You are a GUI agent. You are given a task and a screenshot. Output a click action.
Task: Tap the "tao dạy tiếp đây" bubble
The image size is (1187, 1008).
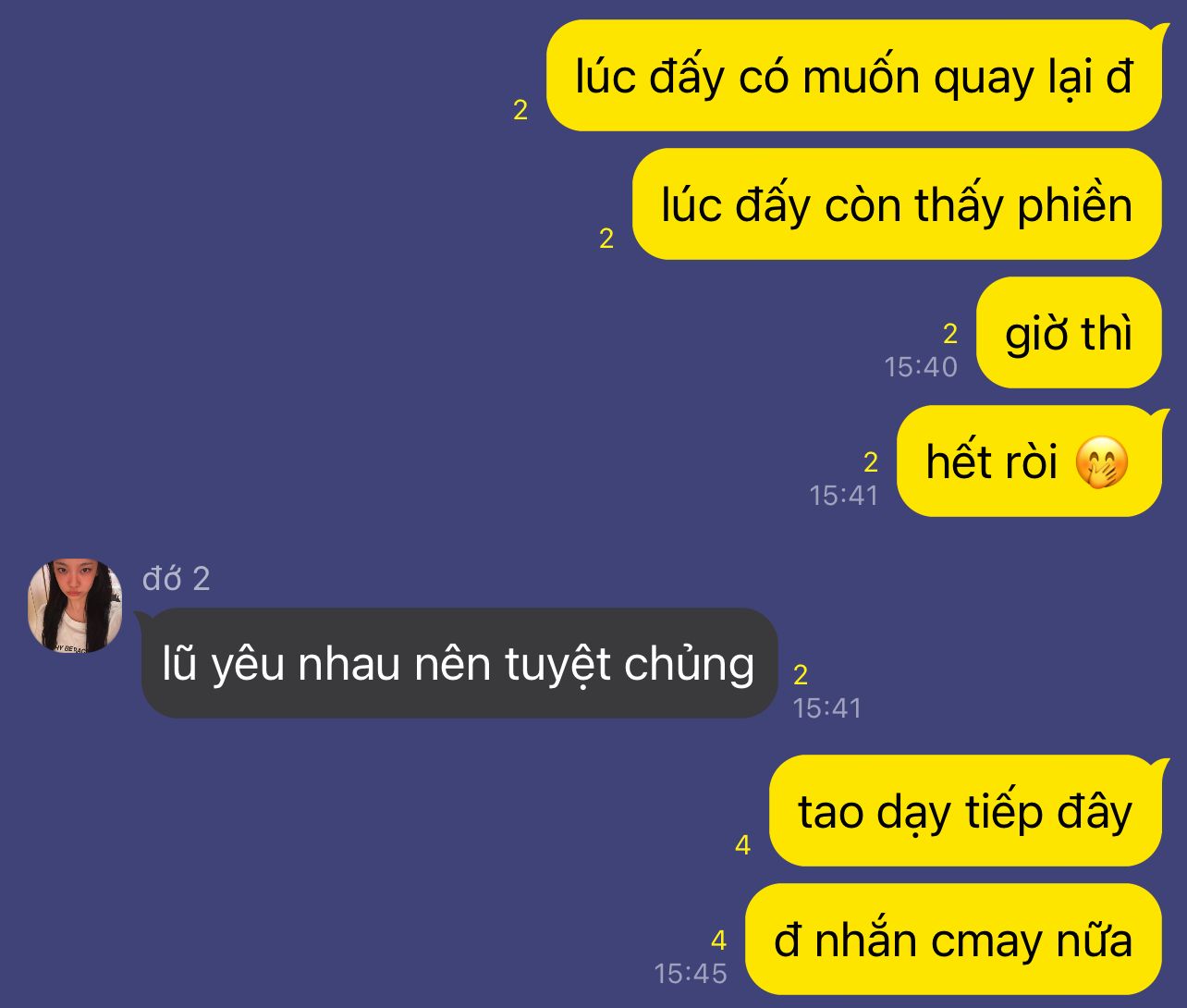965,811
